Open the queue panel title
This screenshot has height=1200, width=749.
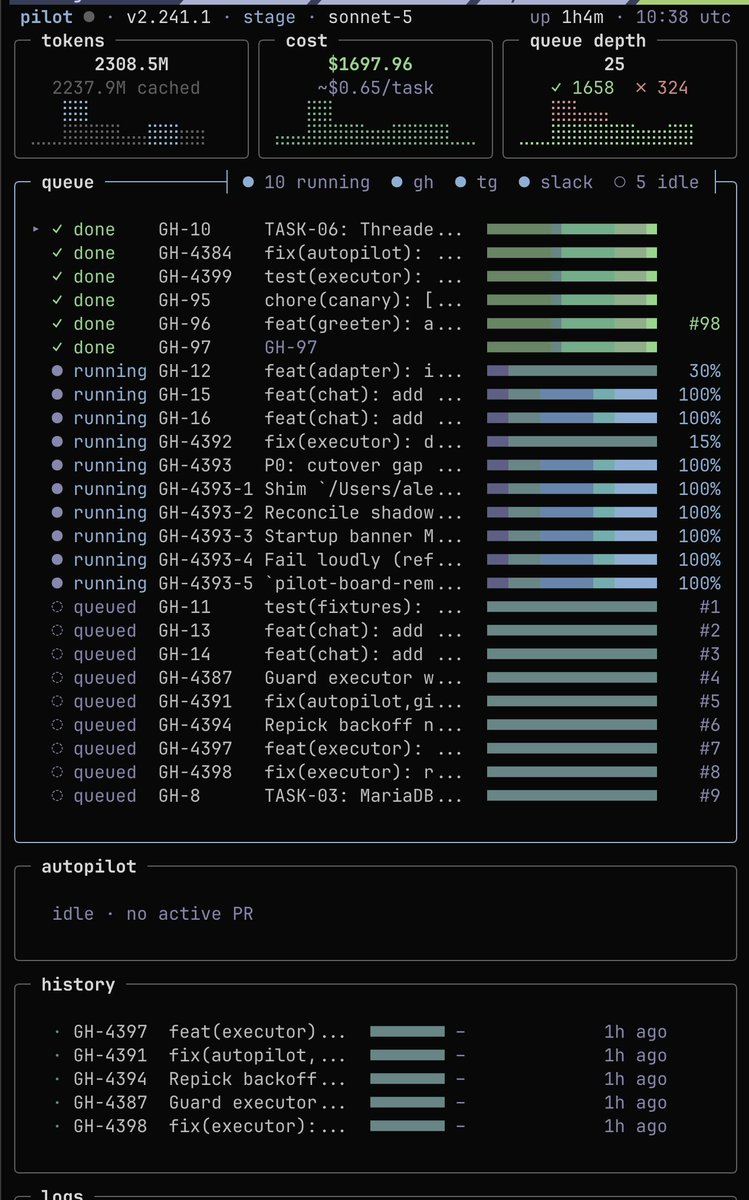pos(68,182)
